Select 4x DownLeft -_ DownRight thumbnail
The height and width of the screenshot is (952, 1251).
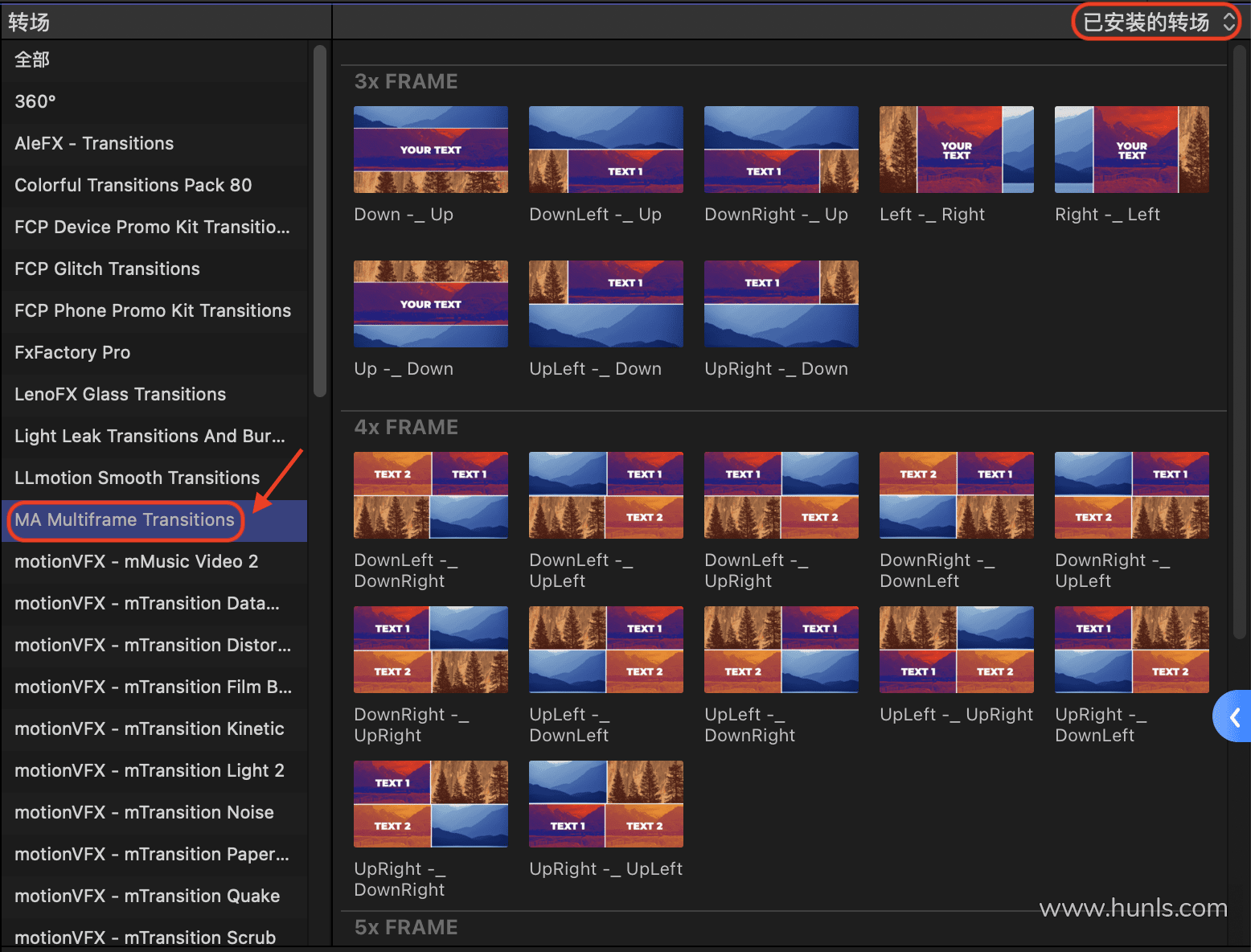(430, 495)
